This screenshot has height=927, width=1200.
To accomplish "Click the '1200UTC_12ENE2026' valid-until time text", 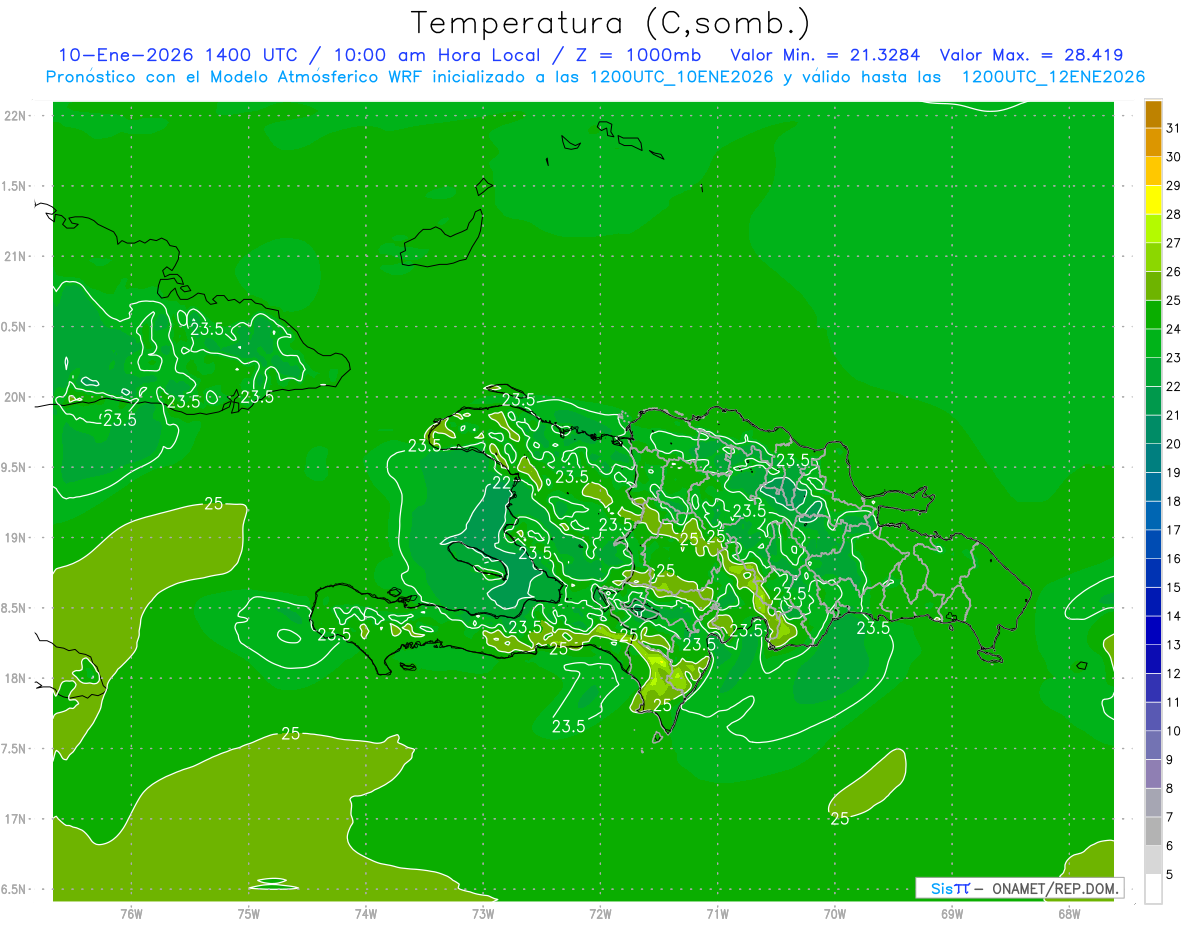I will click(1053, 77).
